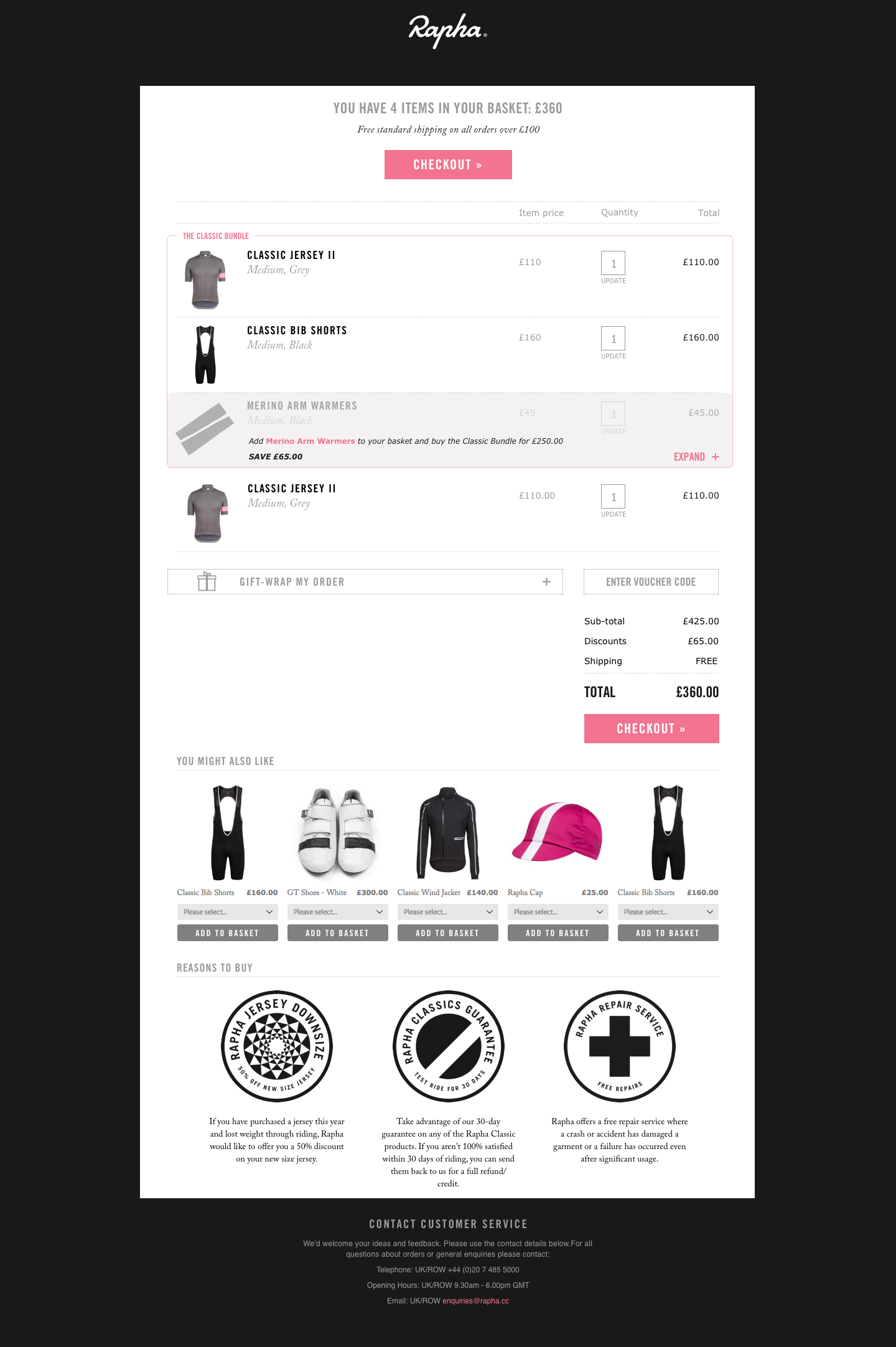This screenshot has height=1347, width=896.
Task: Click the top Checkout button
Action: click(448, 164)
